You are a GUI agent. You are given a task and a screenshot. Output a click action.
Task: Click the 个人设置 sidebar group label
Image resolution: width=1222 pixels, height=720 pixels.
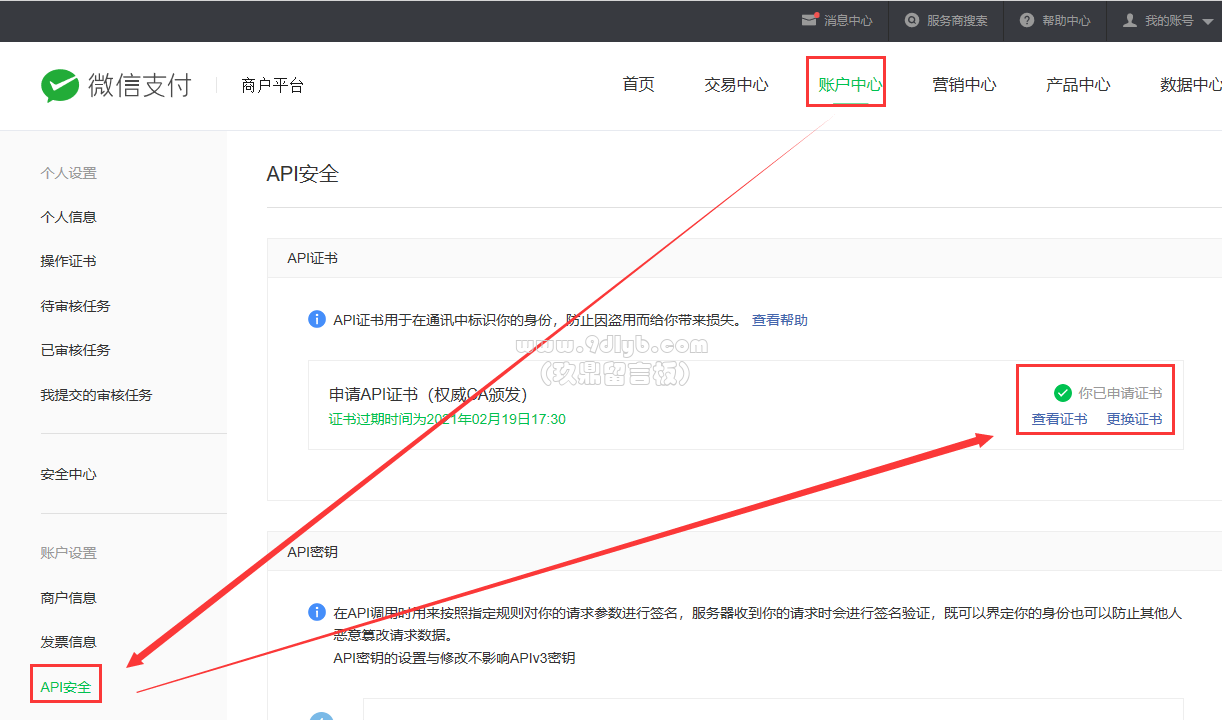tap(68, 173)
